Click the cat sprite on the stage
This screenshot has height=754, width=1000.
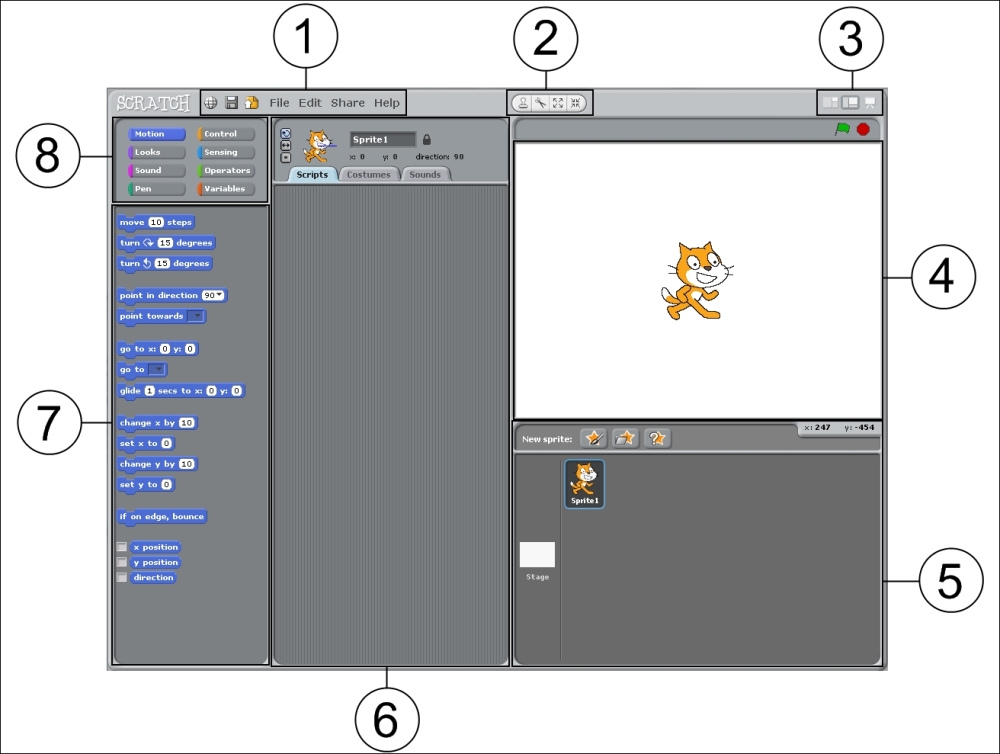tap(696, 280)
